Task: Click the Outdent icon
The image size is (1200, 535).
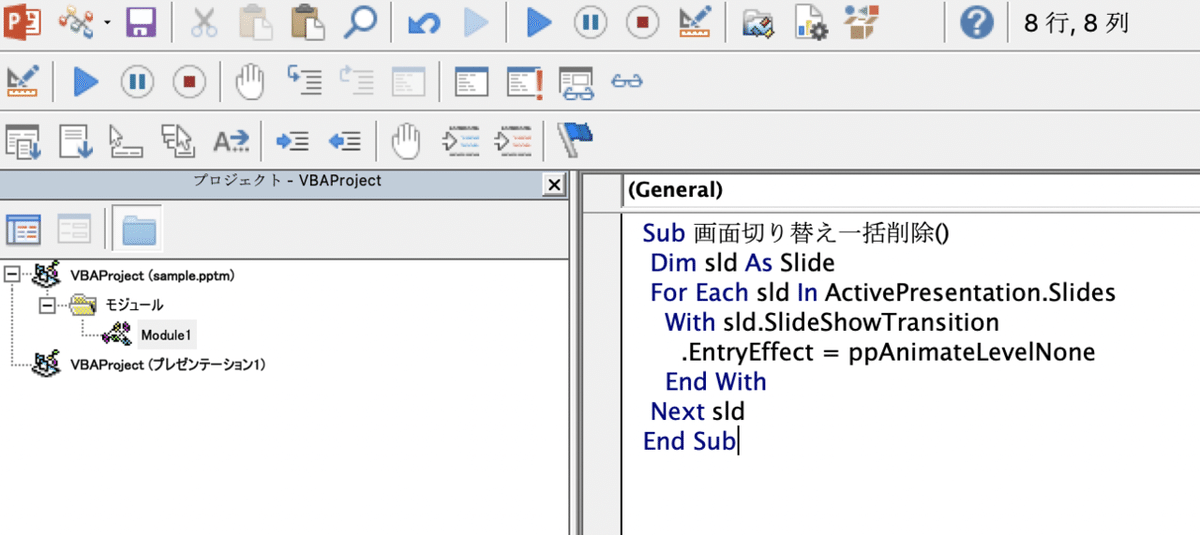Action: (x=344, y=142)
